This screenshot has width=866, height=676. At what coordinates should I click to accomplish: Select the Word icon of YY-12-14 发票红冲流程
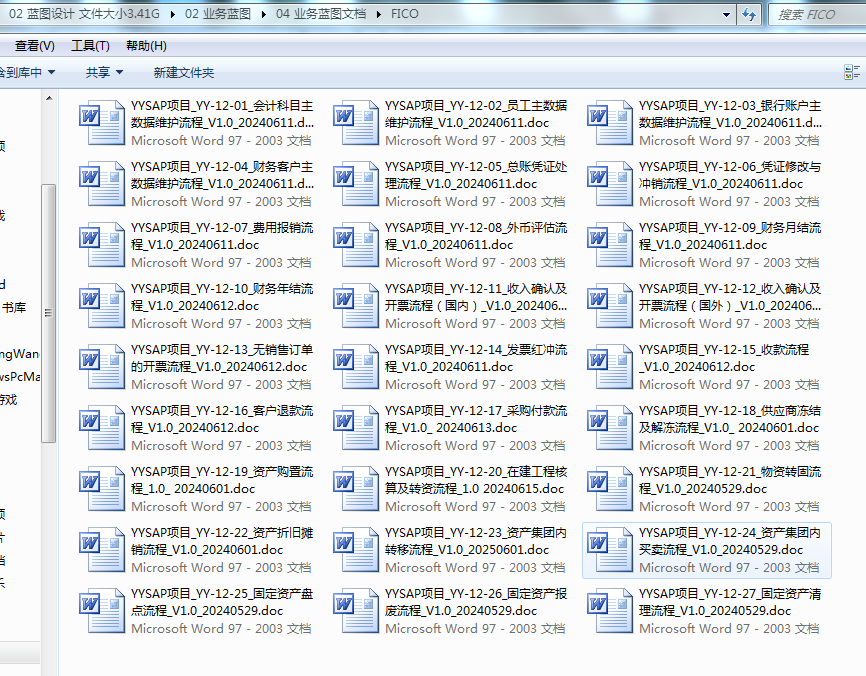tap(356, 368)
